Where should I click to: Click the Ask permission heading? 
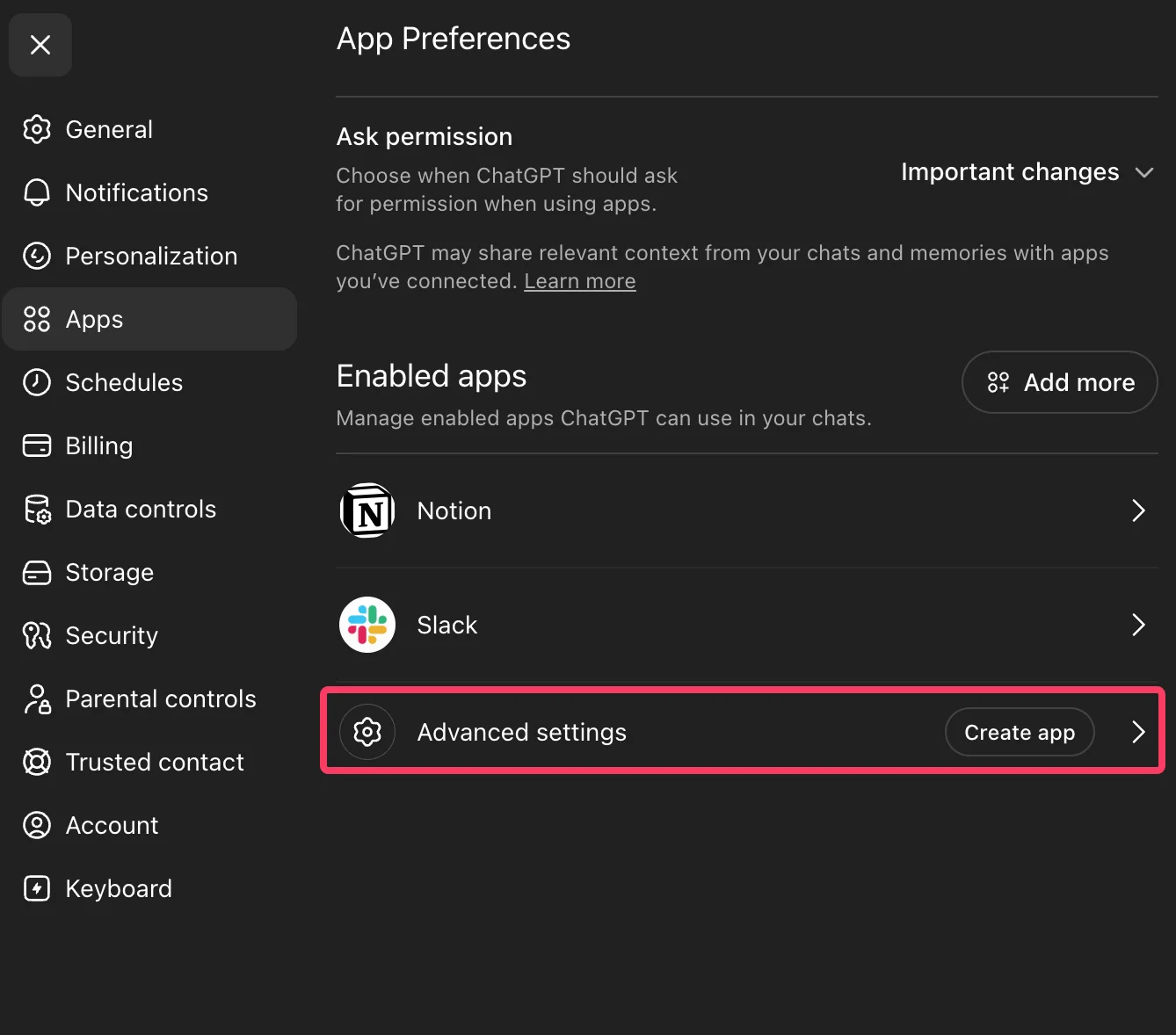click(425, 137)
